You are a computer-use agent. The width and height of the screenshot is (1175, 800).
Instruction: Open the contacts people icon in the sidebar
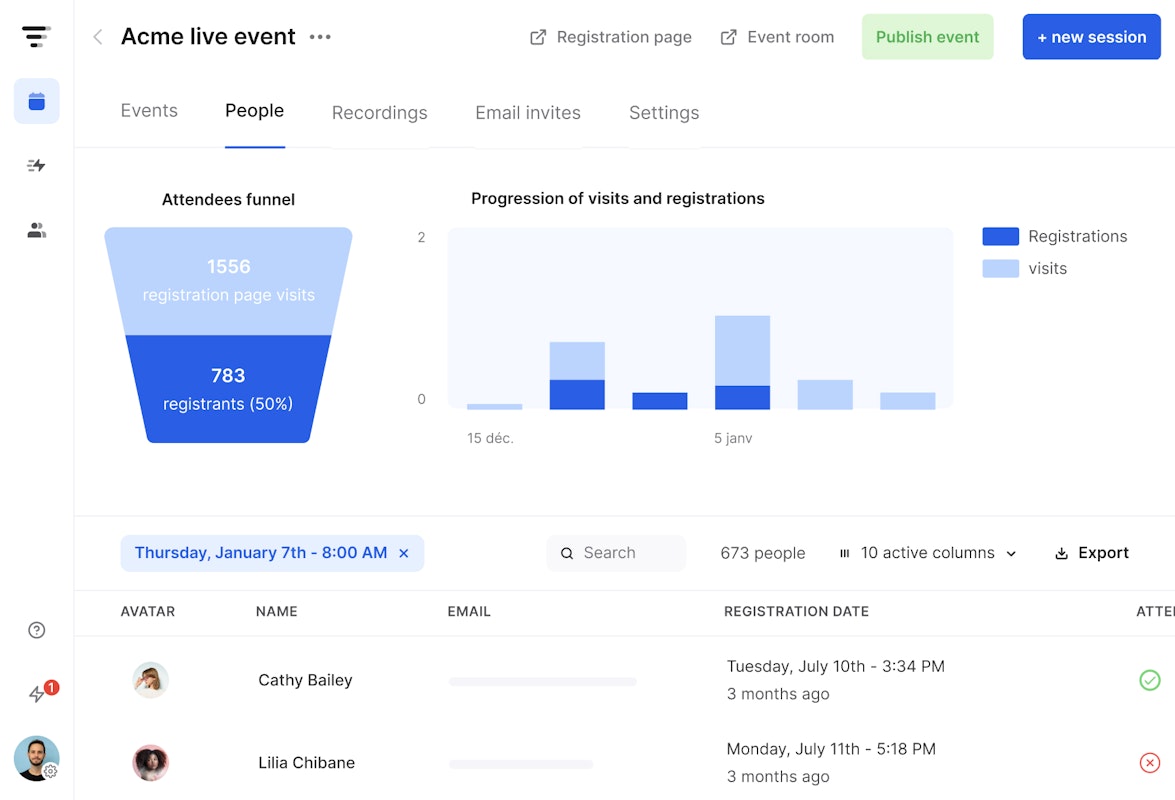coord(36,229)
